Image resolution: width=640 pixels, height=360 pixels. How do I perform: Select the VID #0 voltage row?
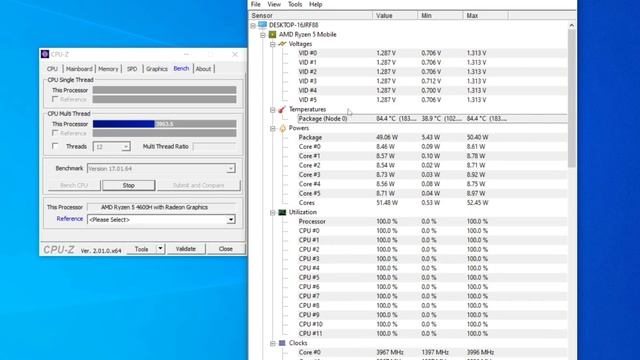click(x=433, y=53)
